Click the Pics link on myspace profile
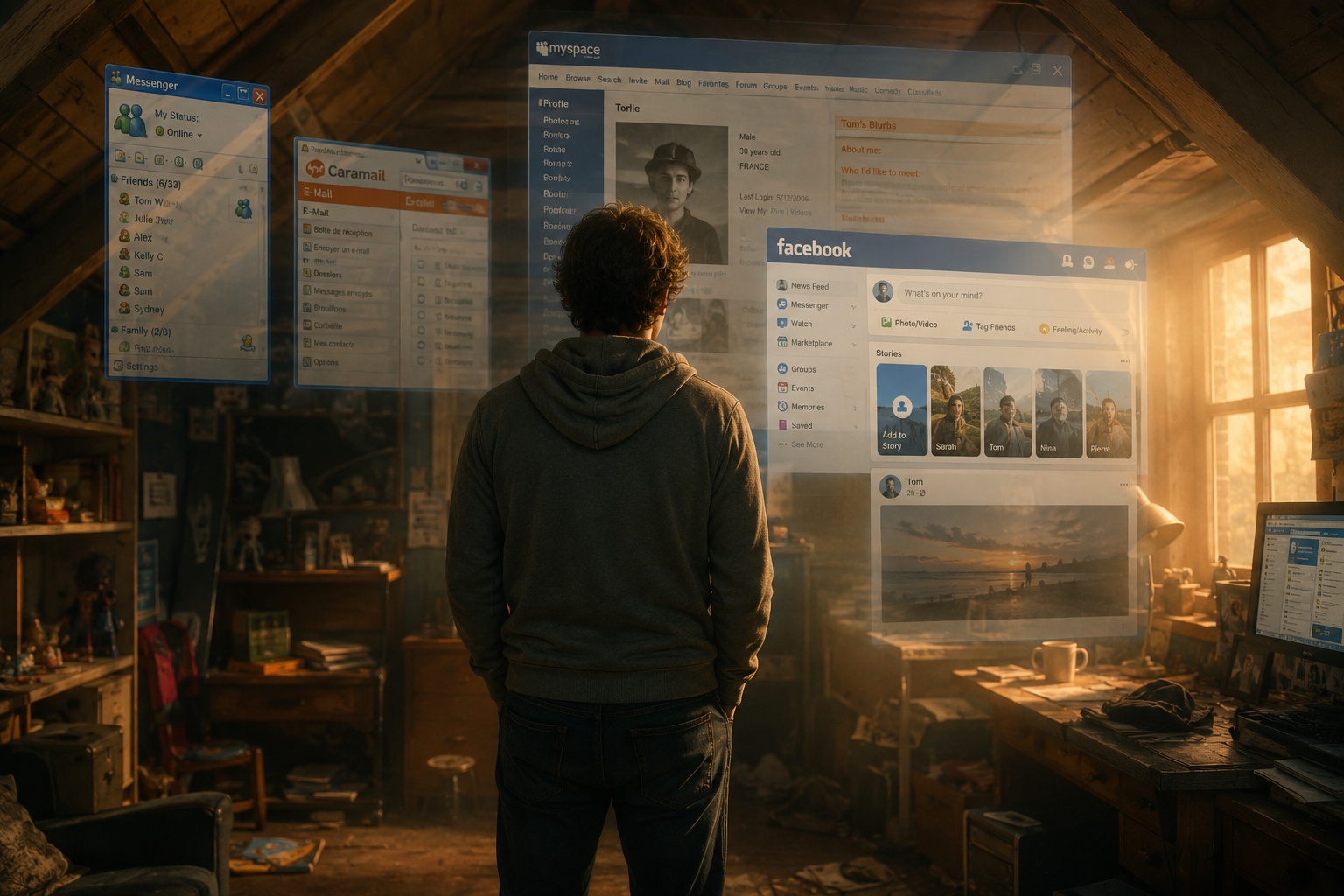 (x=777, y=212)
